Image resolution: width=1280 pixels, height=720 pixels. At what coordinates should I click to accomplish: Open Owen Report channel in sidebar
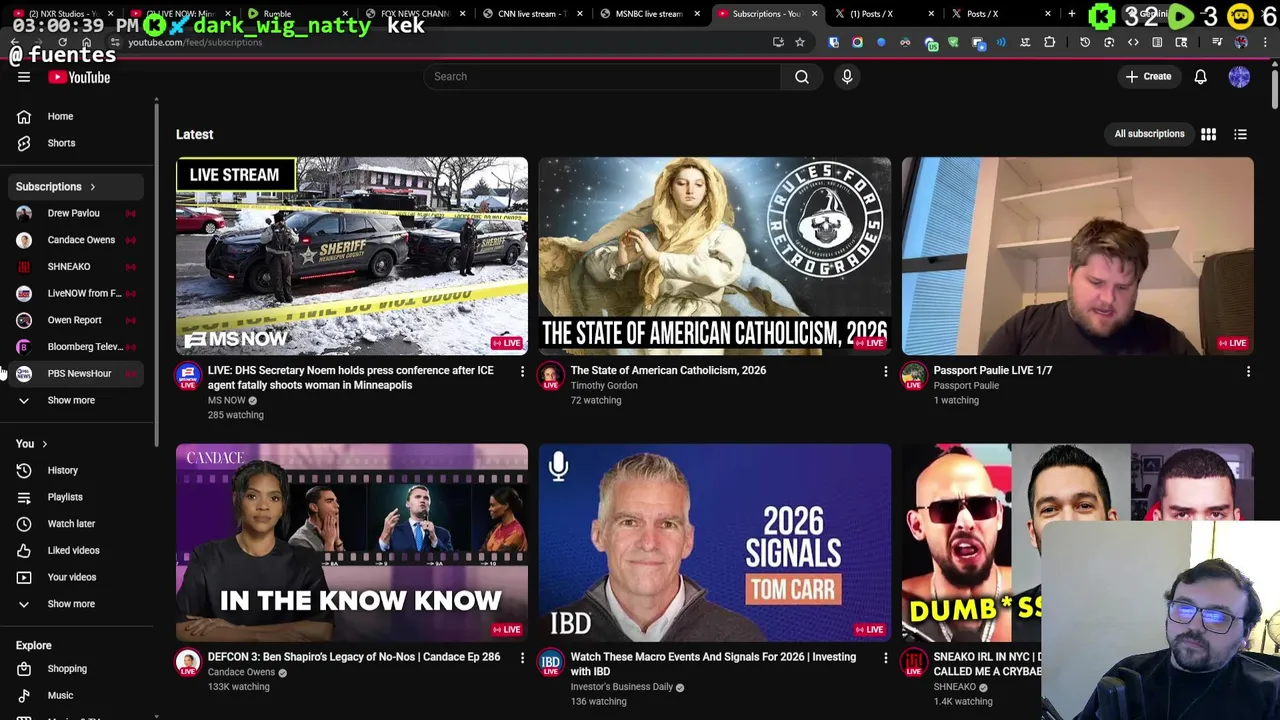point(78,320)
